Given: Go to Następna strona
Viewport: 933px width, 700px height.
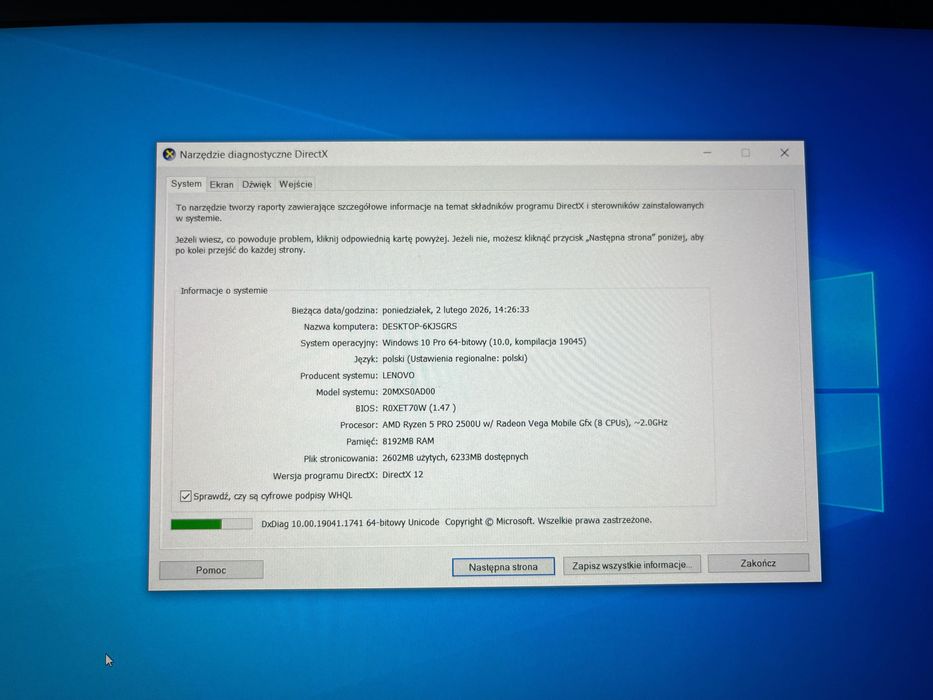Looking at the screenshot, I should pos(503,567).
